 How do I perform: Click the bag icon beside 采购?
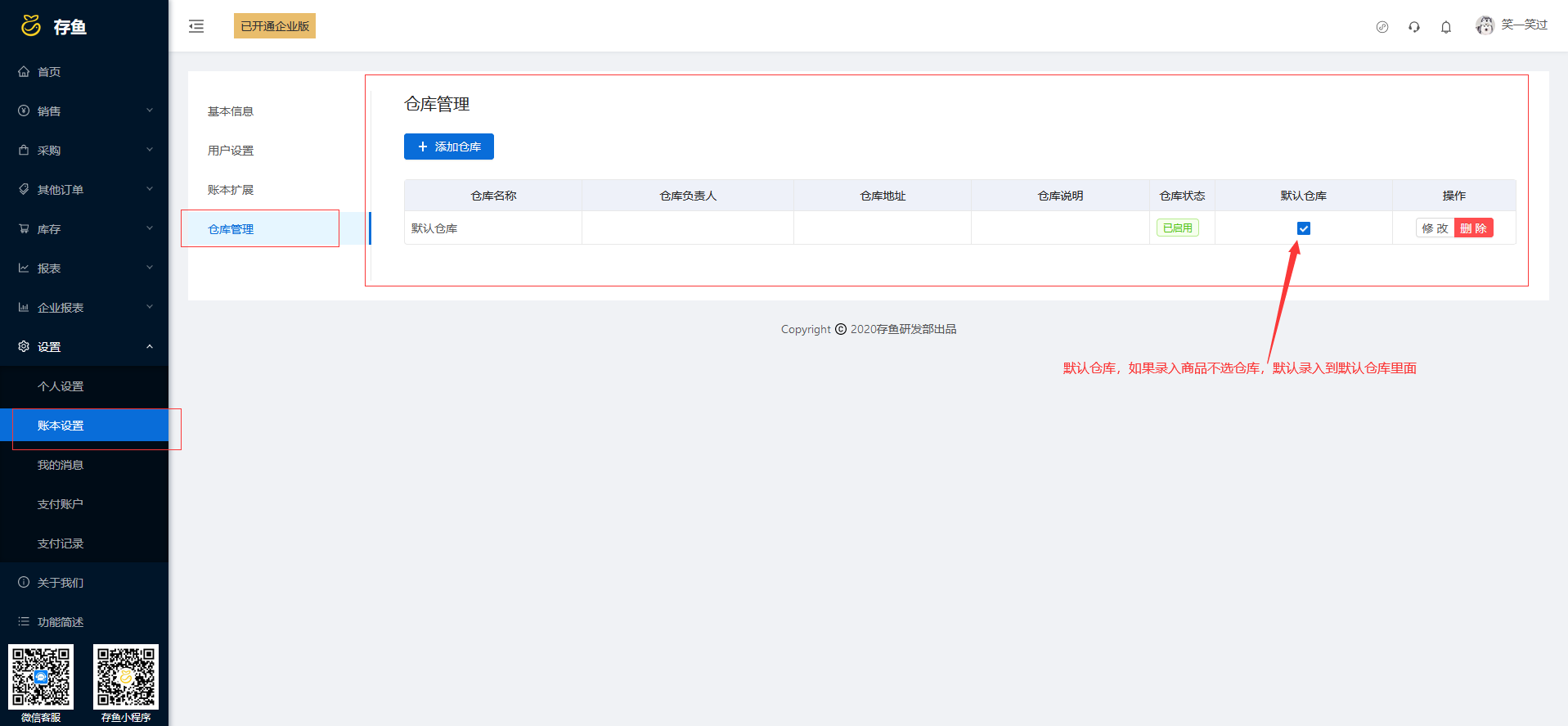pyautogui.click(x=24, y=150)
